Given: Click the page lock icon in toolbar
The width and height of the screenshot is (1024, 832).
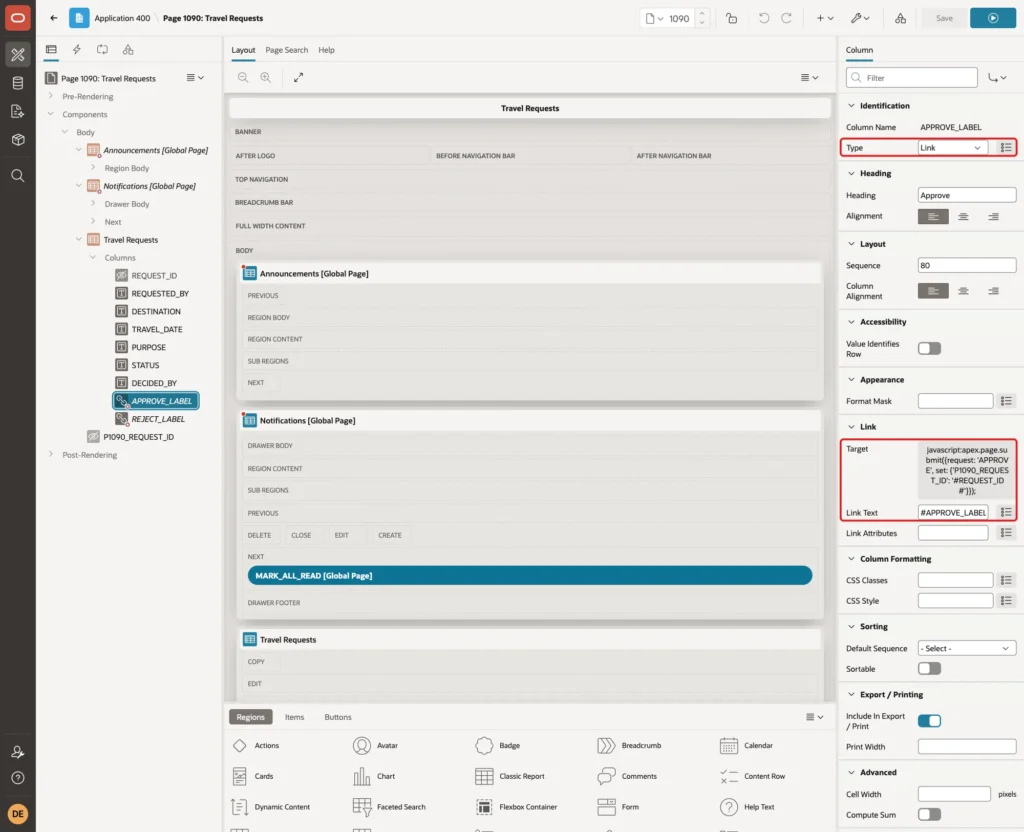Looking at the screenshot, I should [x=731, y=18].
